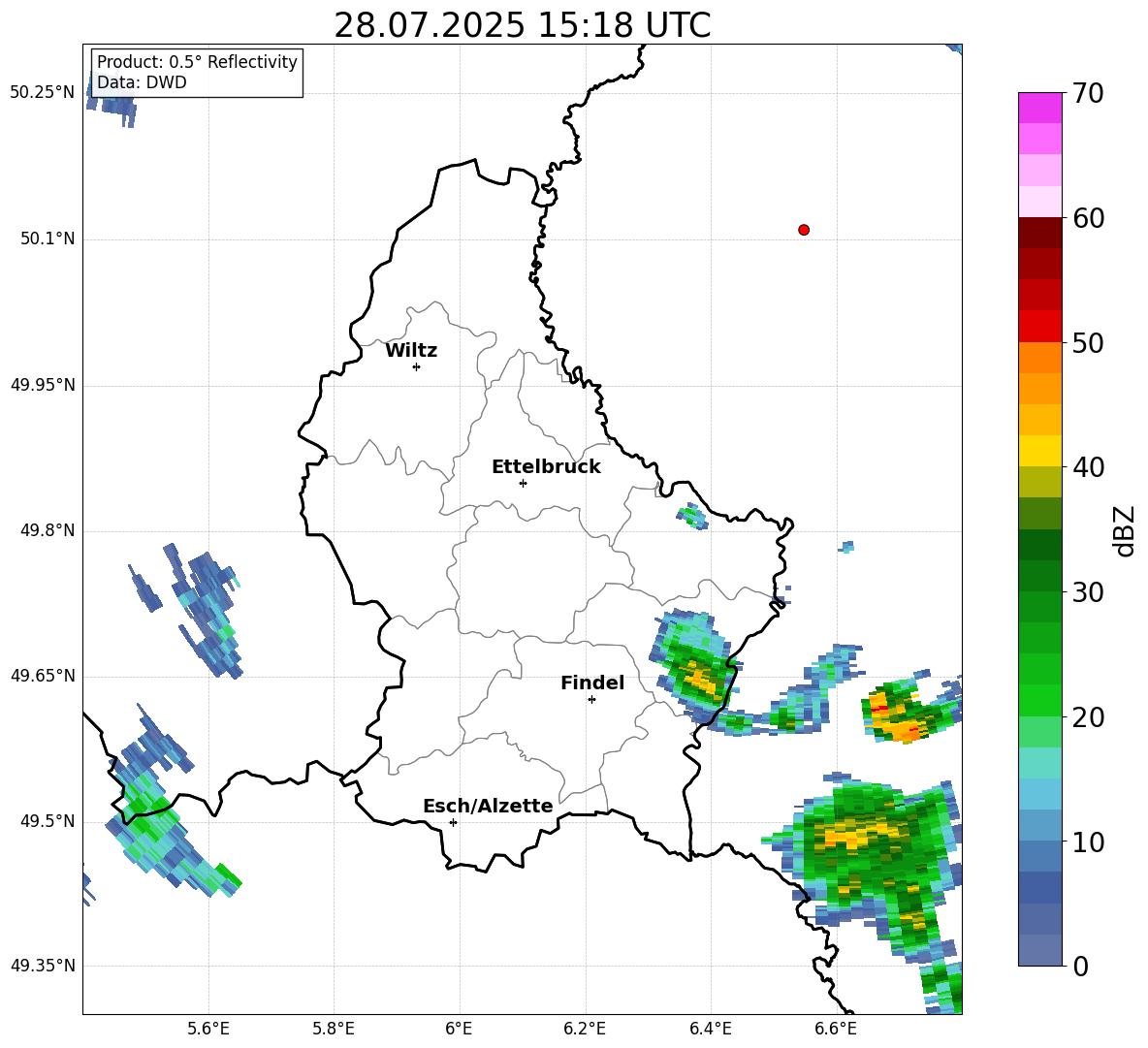The height and width of the screenshot is (1048, 1148).
Task: Click the storm cell northeast of Findel
Action: [x=694, y=662]
